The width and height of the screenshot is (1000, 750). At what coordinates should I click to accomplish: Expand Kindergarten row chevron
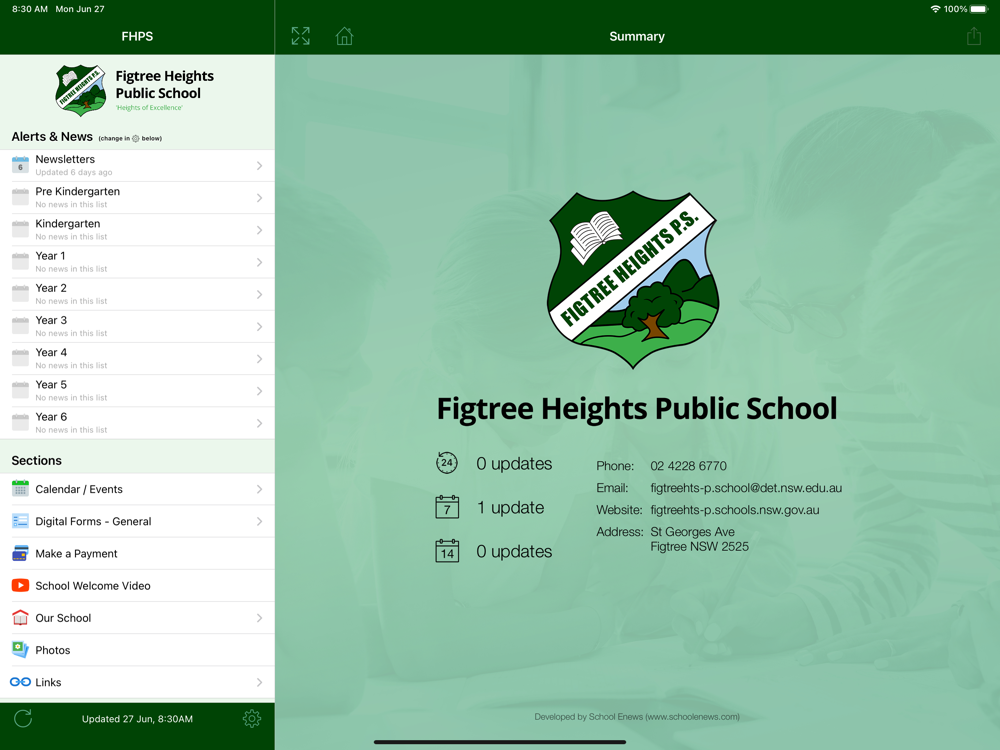pyautogui.click(x=260, y=230)
